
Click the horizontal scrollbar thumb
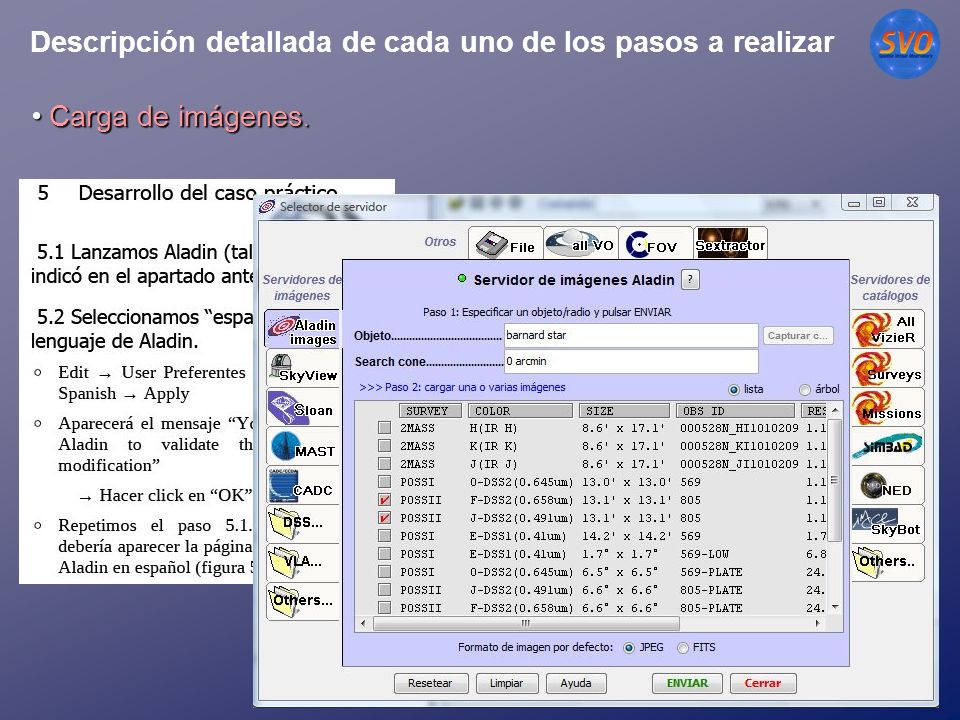pos(526,623)
